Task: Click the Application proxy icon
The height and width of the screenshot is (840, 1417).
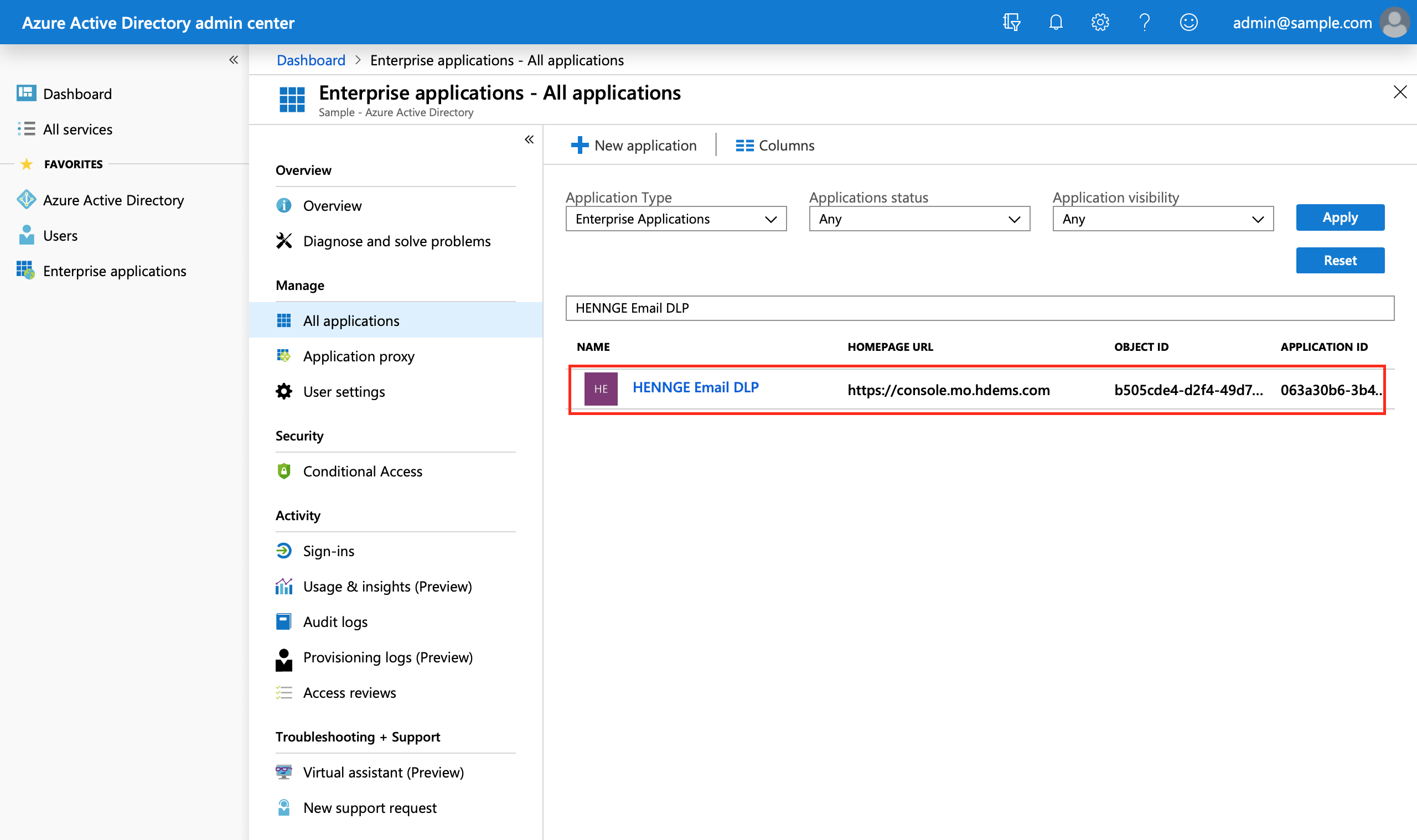Action: point(283,356)
